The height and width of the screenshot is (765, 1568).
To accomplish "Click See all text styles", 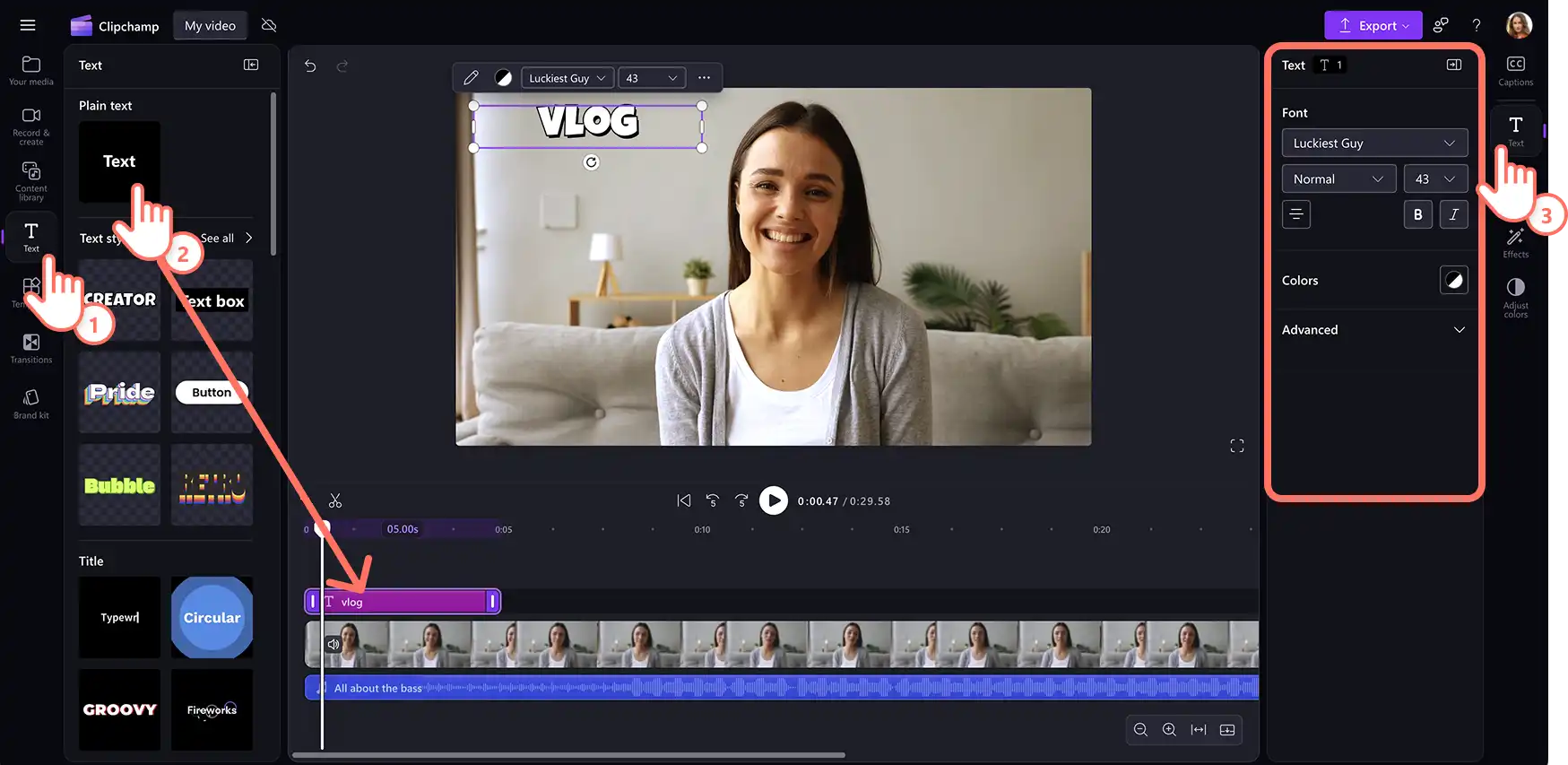I will coord(226,238).
